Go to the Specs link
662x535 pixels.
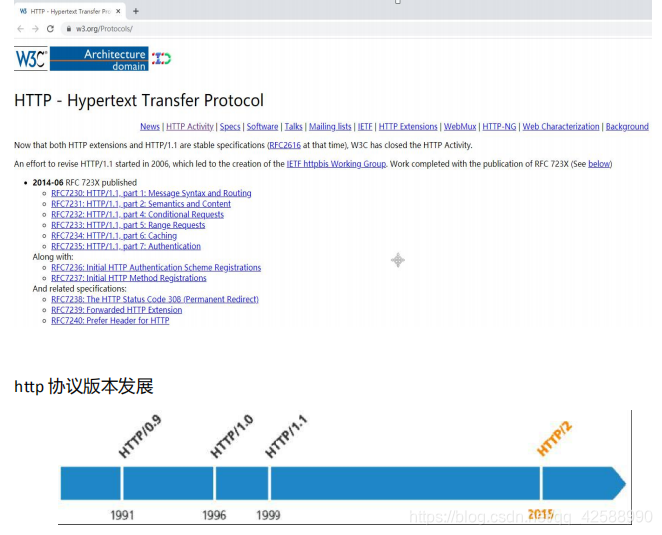coord(230,127)
